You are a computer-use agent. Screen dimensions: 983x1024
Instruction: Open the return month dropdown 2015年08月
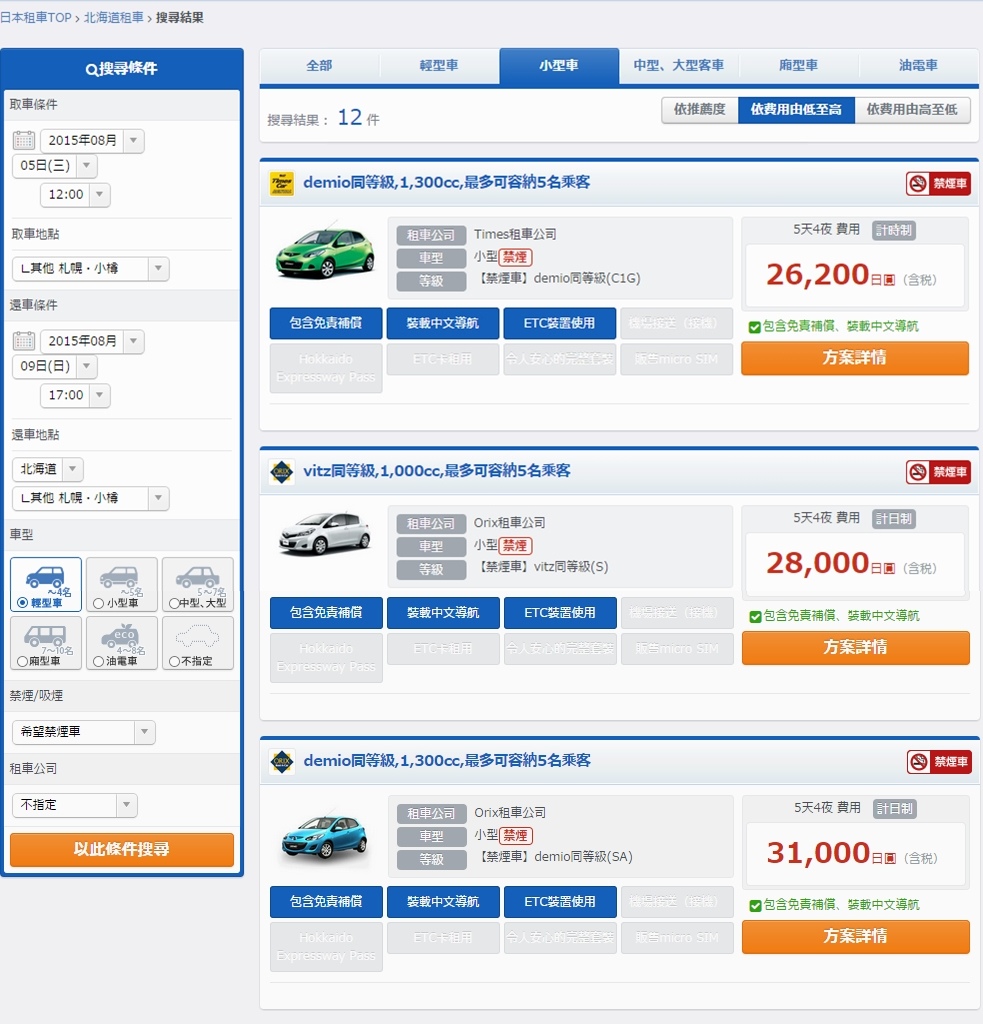92,341
